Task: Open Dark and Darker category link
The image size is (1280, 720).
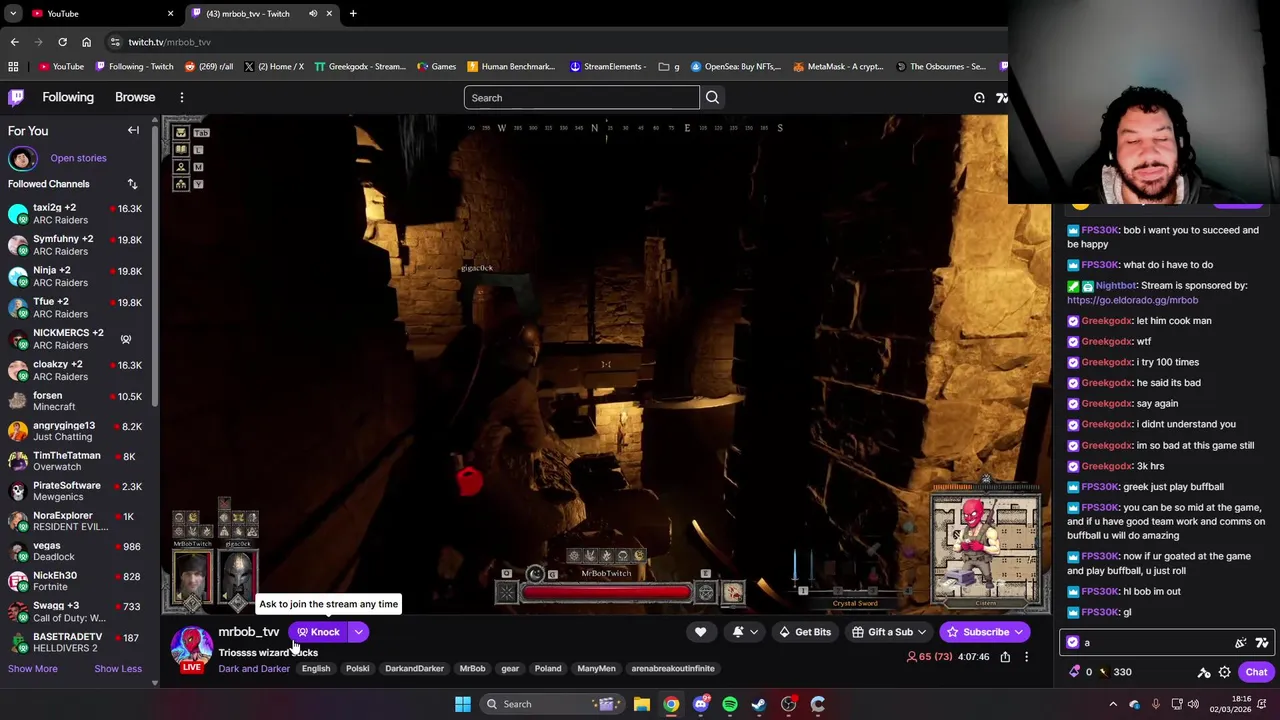Action: (254, 669)
